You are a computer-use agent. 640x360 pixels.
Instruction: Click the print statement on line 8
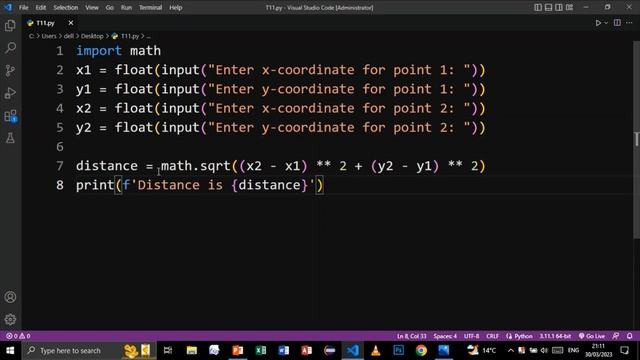(x=200, y=185)
